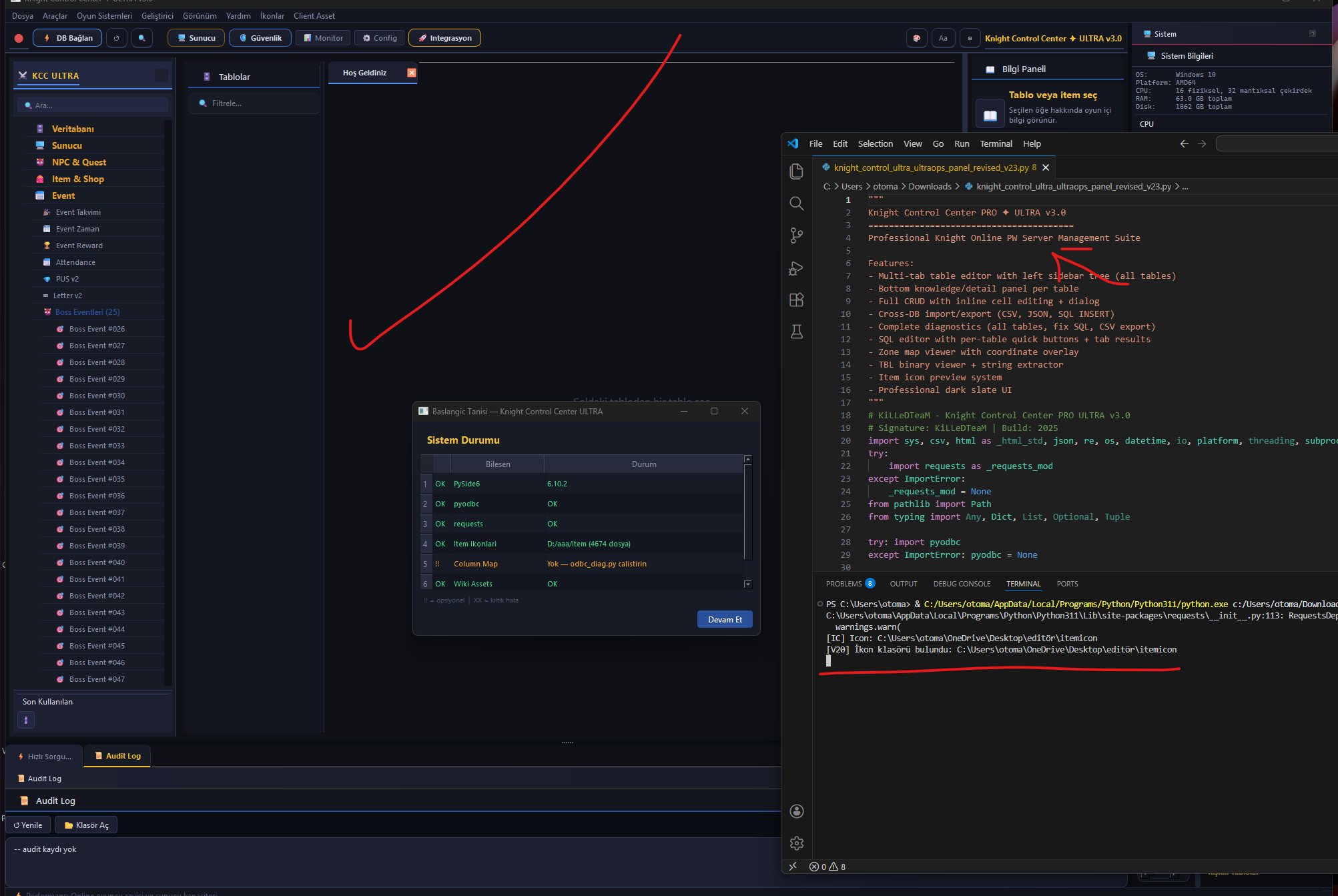Open VS Code Source Control icon
Viewport: 1338px width, 896px height.
click(x=796, y=236)
